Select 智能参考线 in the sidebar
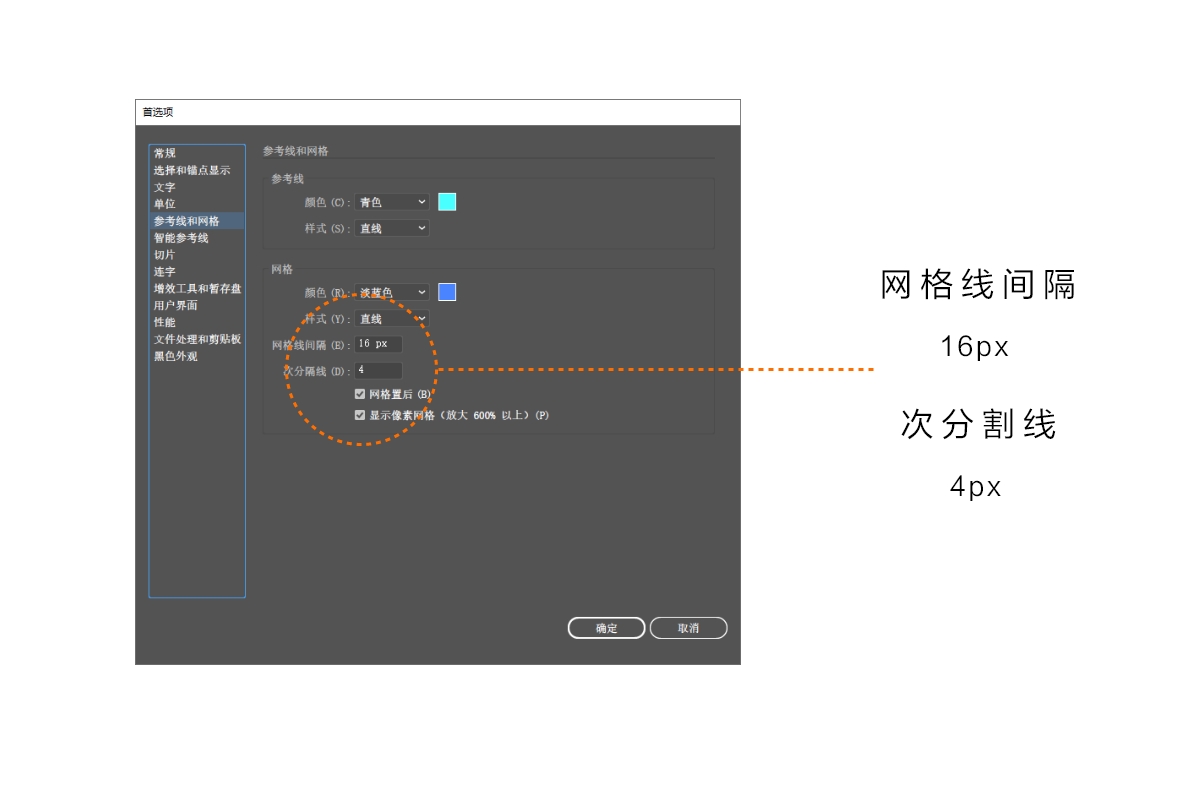Image resolution: width=1200 pixels, height=800 pixels. pos(181,238)
